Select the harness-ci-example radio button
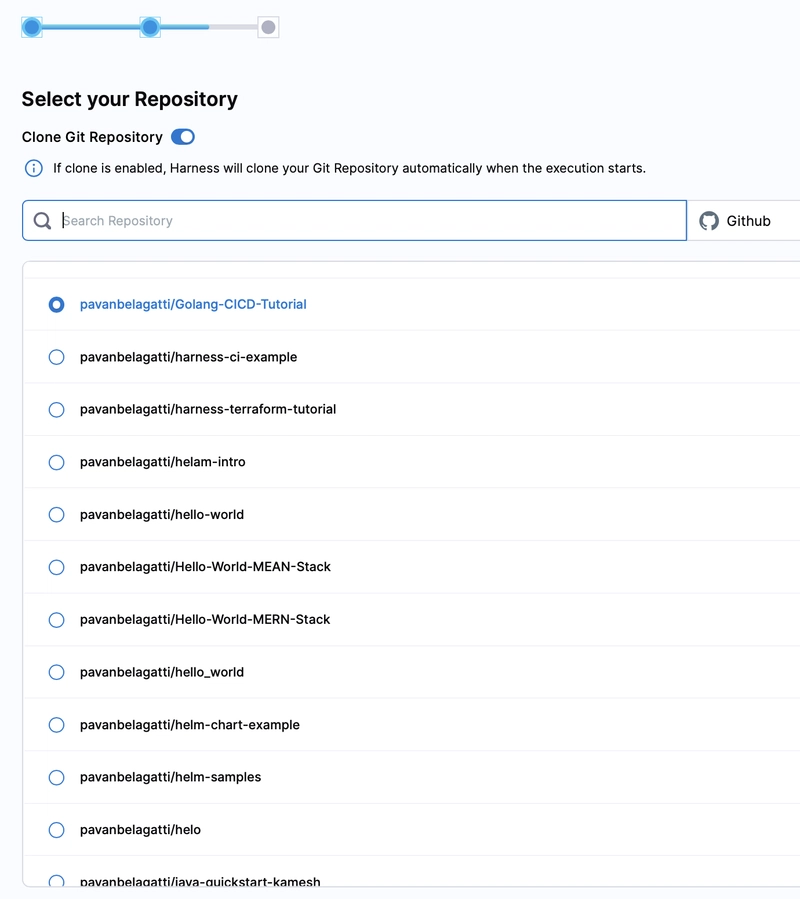The height and width of the screenshot is (899, 800). tap(57, 357)
